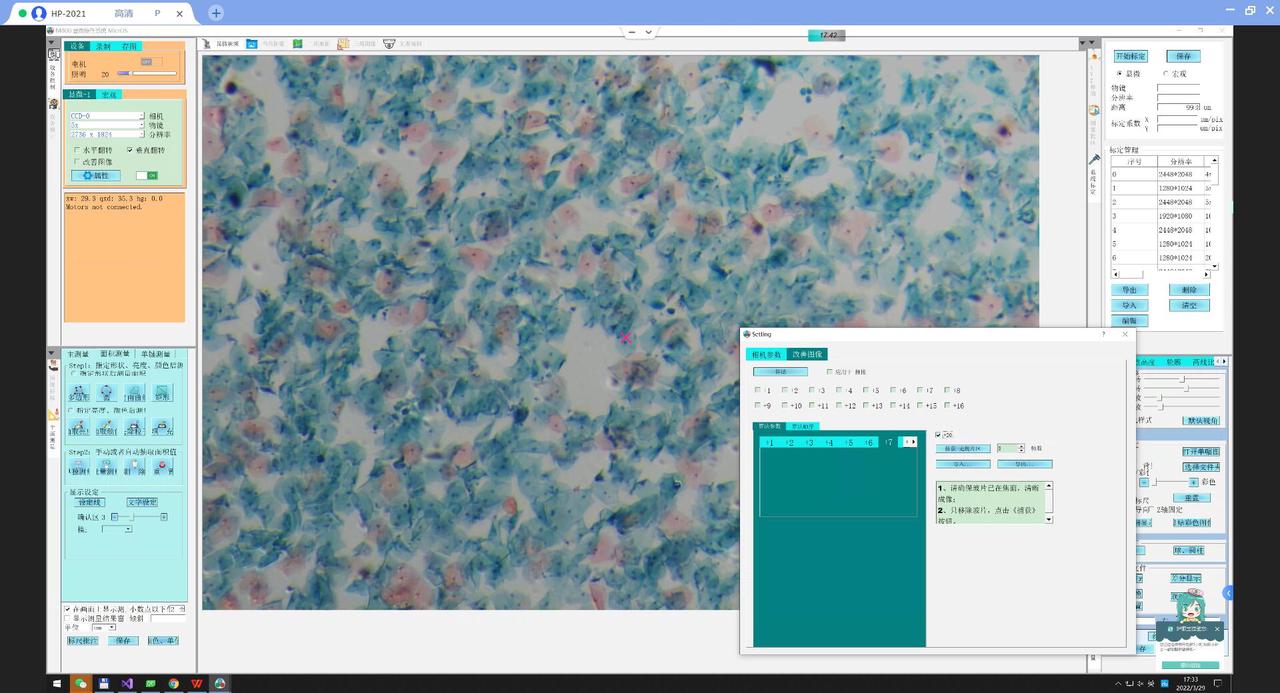This screenshot has width=1280, height=693.
Task: Open Visual Studio from the taskbar
Action: coord(127,683)
